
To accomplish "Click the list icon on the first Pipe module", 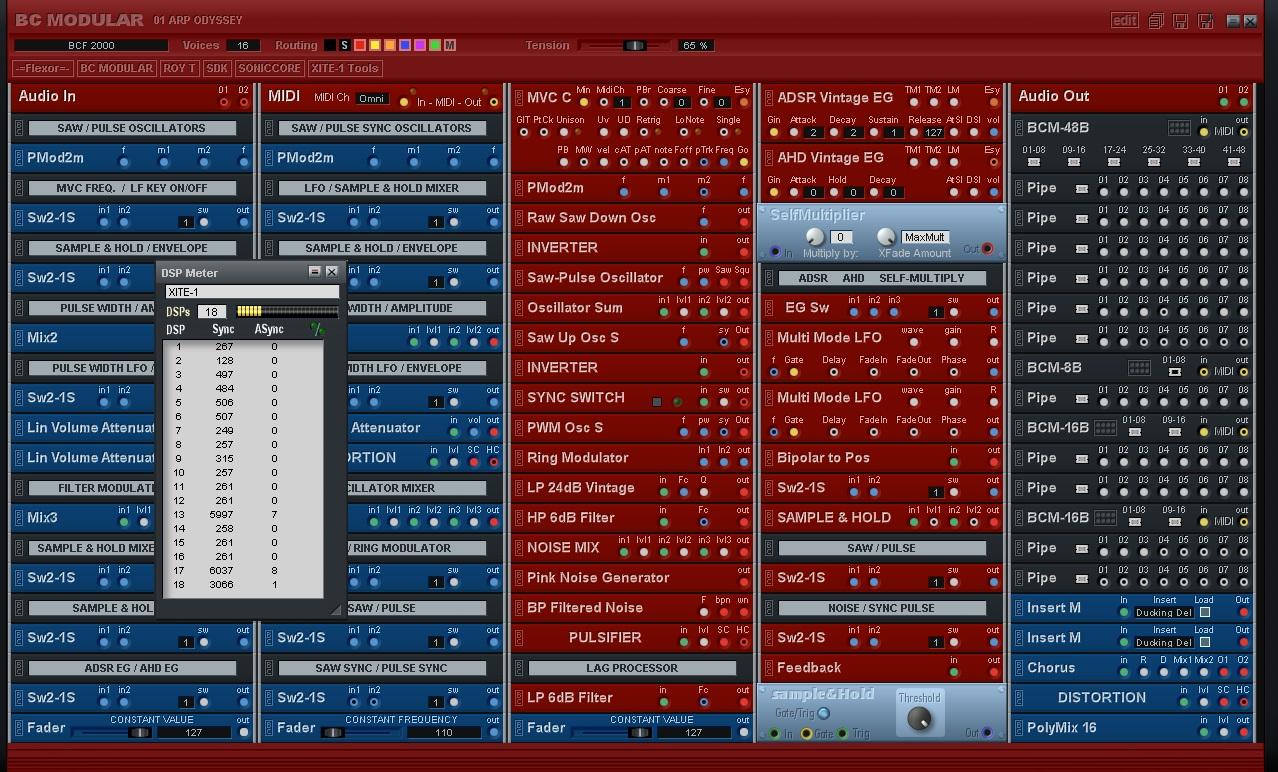I will coord(1082,189).
